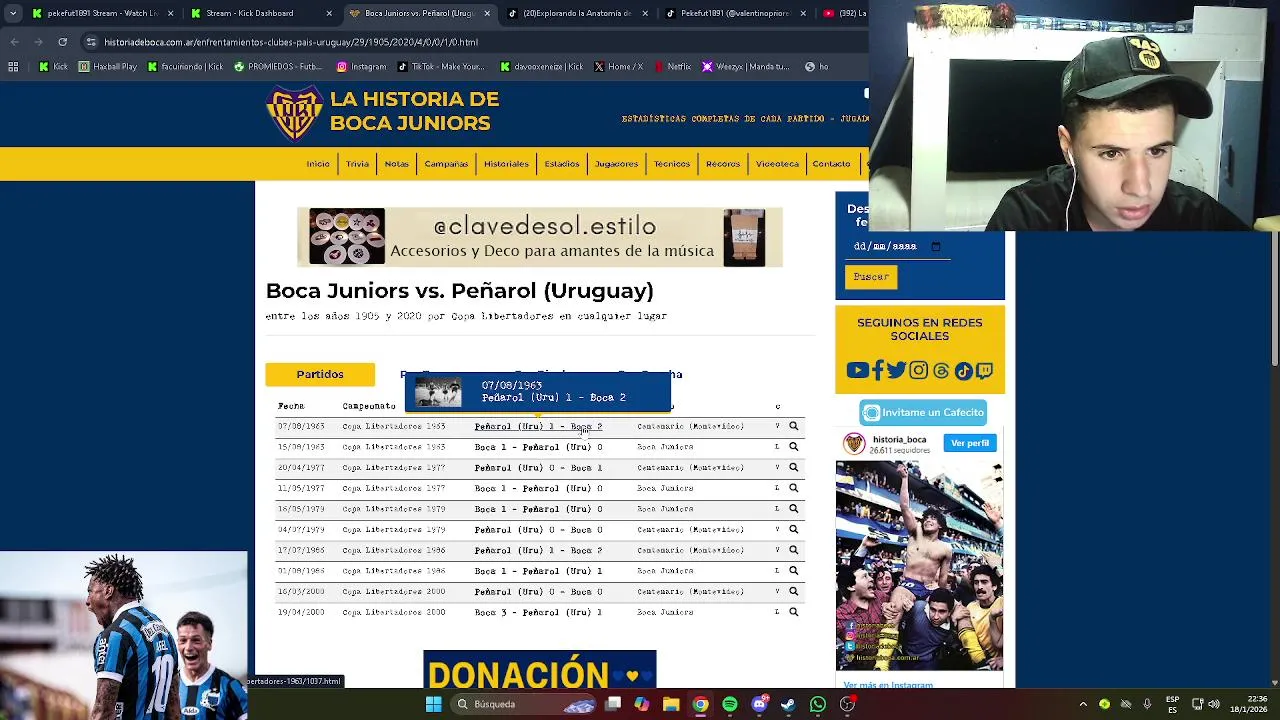Image resolution: width=1280 pixels, height=720 pixels.
Task: Open Maradona Instagram post image
Action: (919, 566)
